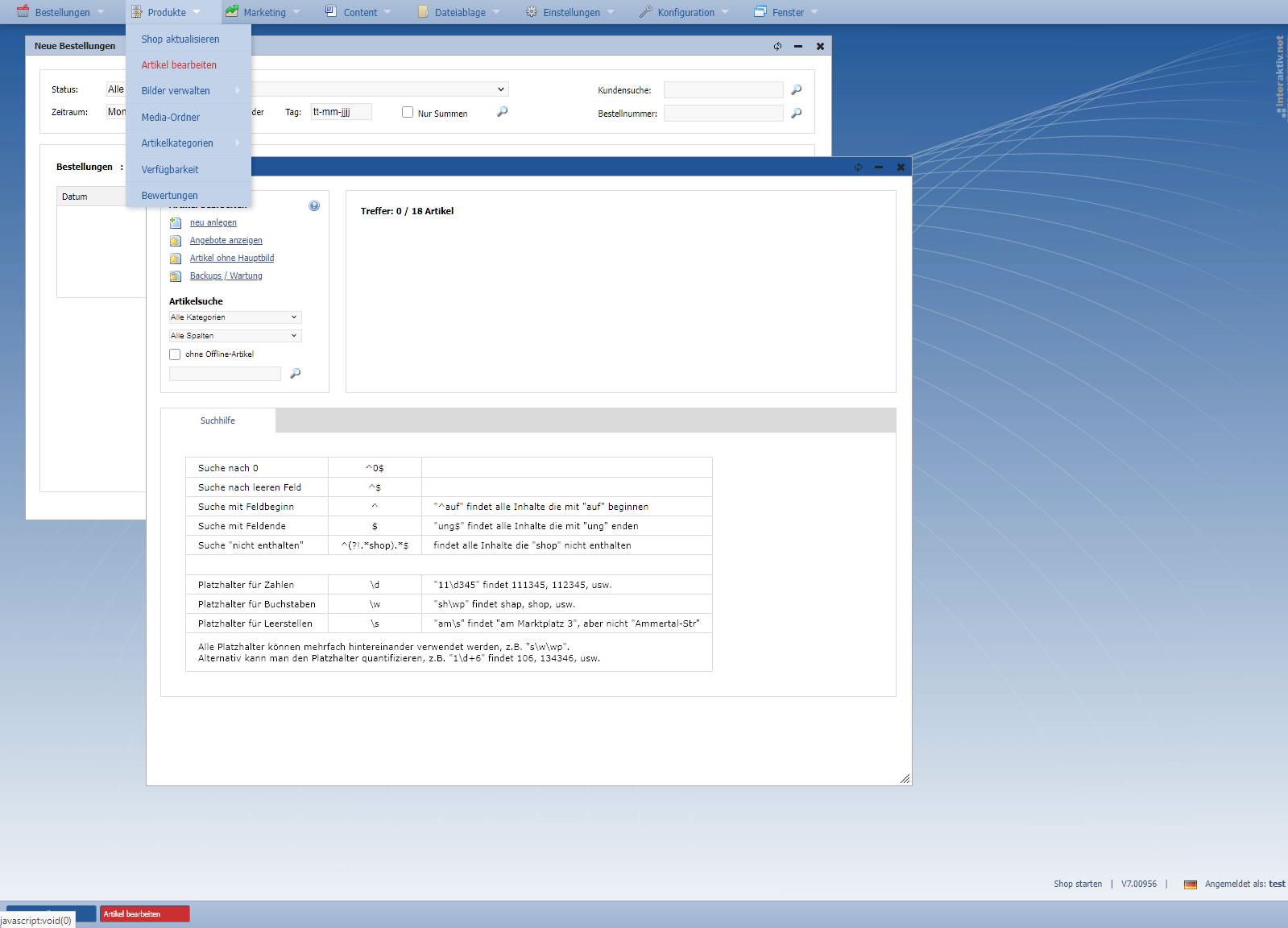Screen dimensions: 1288x928
Task: Click the Zeitraum search magnifier icon
Action: (x=503, y=112)
